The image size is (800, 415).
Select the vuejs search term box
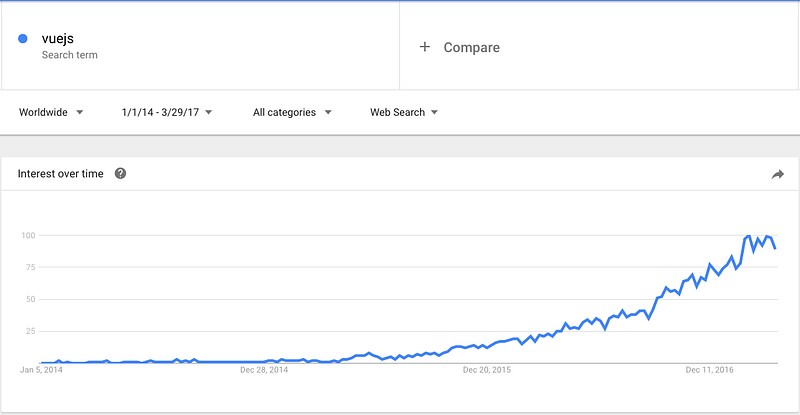[200, 46]
